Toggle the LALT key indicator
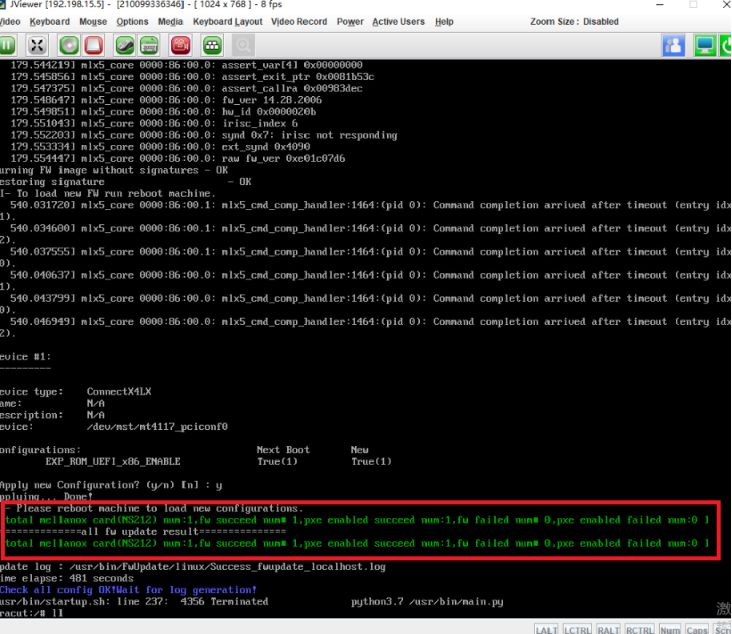The height and width of the screenshot is (634, 732). click(x=546, y=629)
